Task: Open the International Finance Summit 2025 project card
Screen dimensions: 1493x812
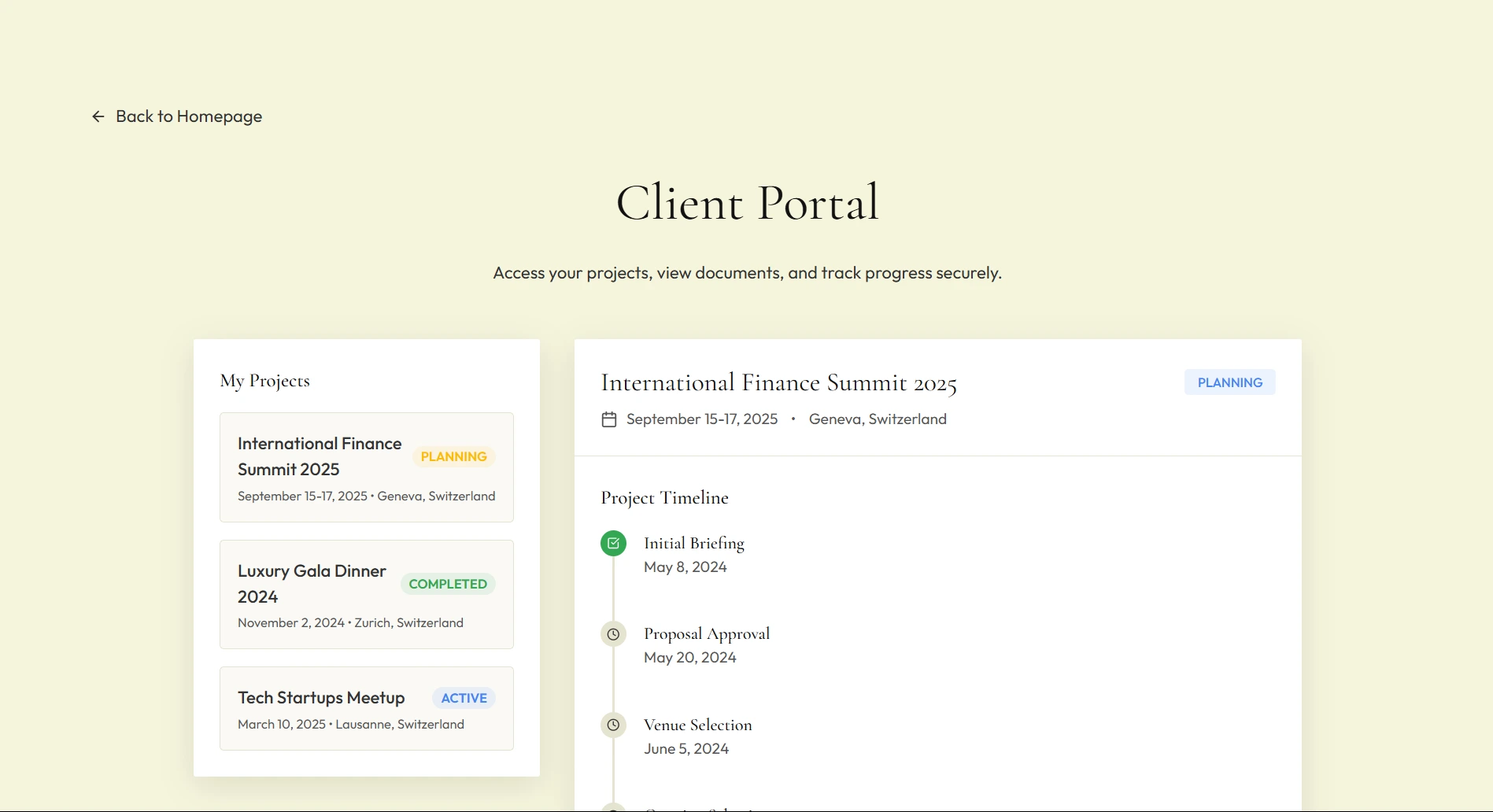Action: tap(366, 467)
